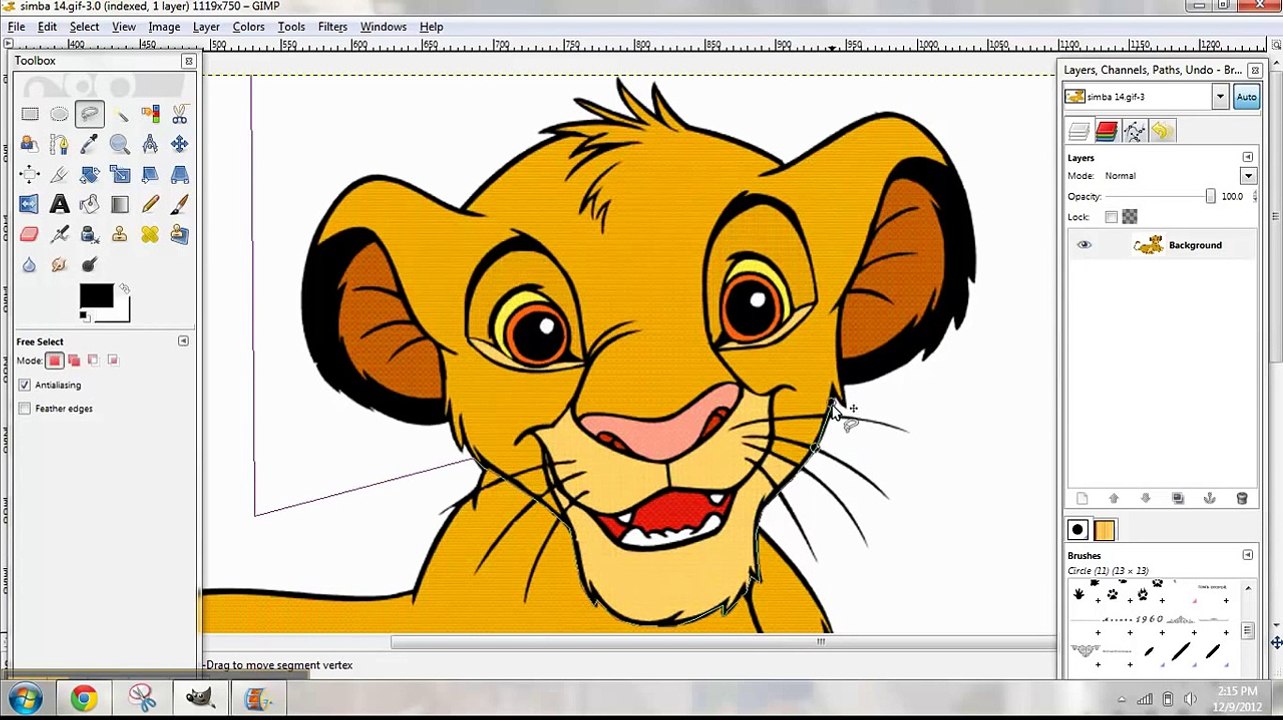Screen dimensions: 1283x720
Task: Duplicate the layer button
Action: (x=1178, y=498)
